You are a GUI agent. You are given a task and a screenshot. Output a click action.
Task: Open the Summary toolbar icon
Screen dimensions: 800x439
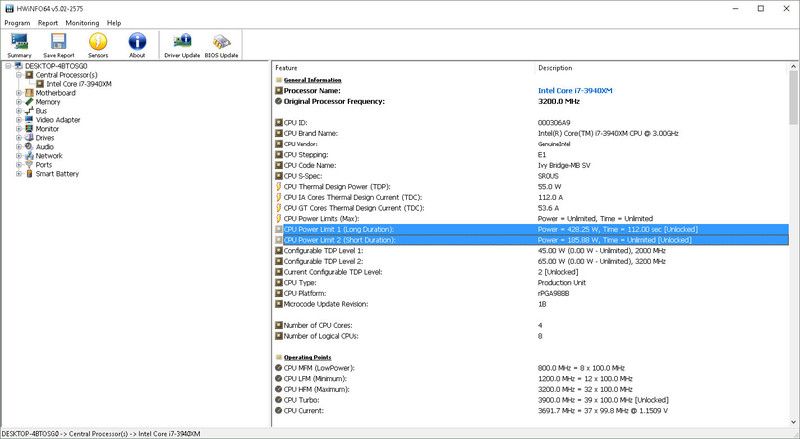19,45
